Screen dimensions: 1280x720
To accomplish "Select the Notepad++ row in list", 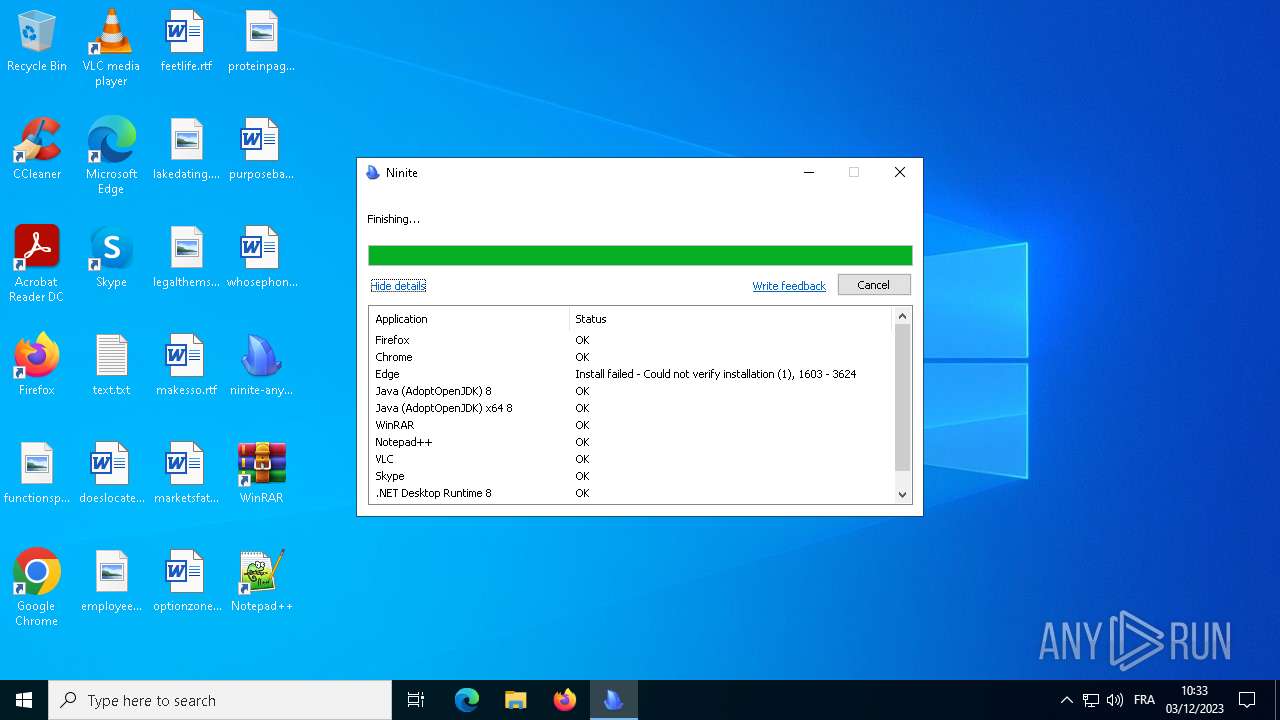I will point(631,442).
